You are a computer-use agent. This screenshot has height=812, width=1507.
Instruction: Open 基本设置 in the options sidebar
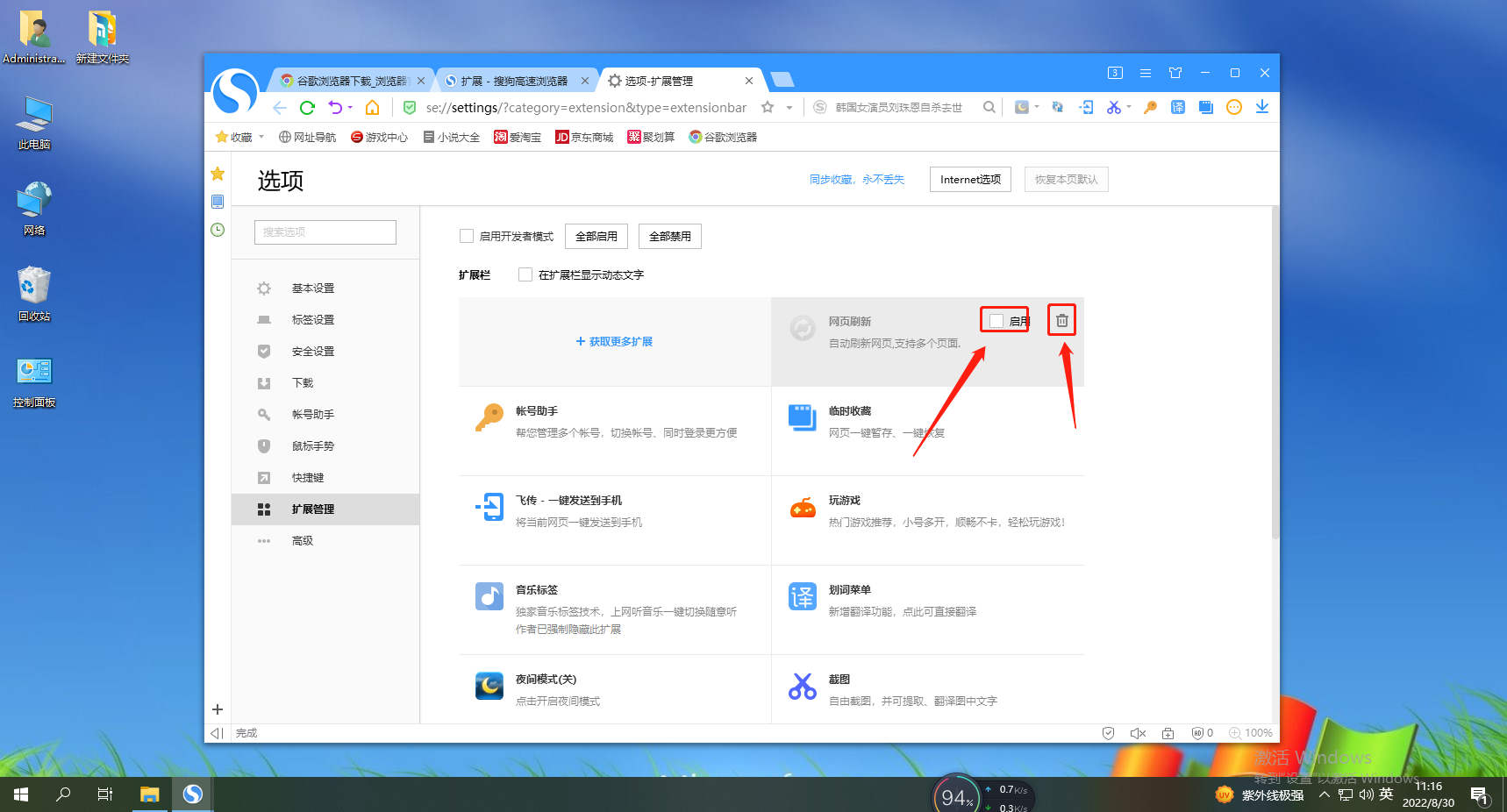click(313, 288)
